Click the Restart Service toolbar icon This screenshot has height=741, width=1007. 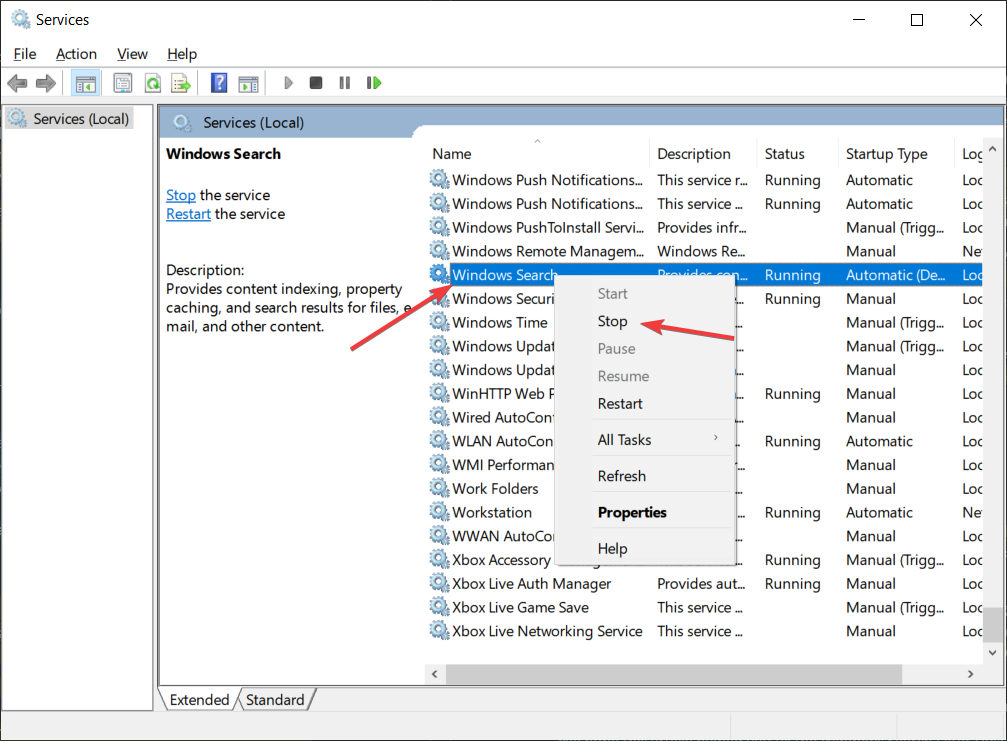tap(374, 83)
